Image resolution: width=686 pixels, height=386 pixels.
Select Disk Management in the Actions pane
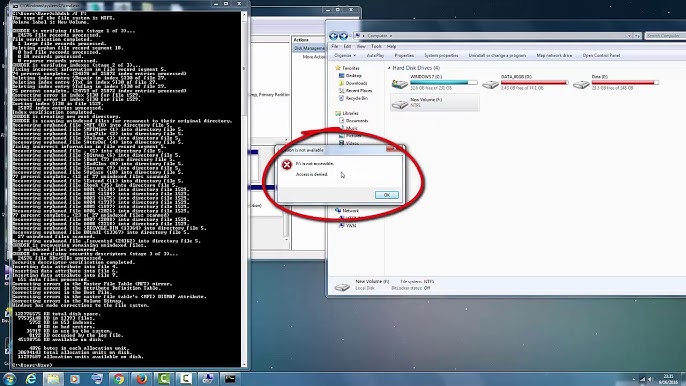(x=309, y=48)
